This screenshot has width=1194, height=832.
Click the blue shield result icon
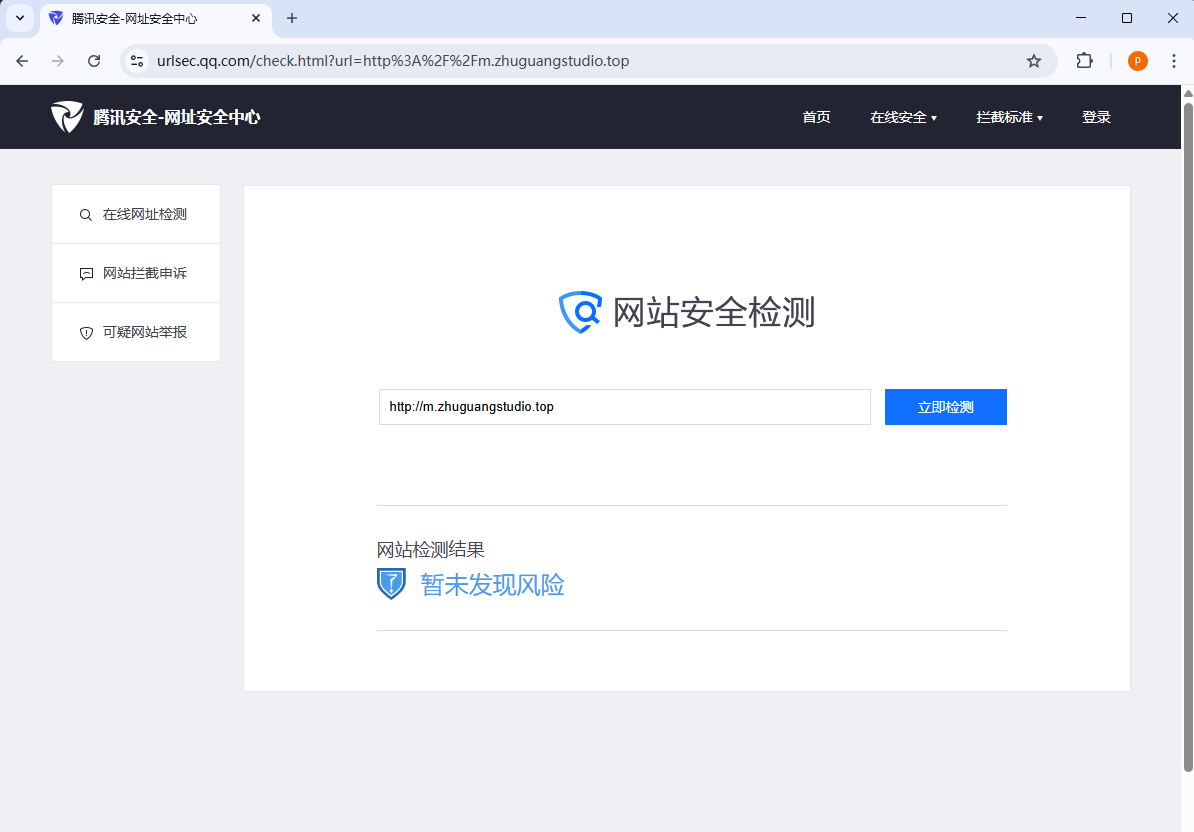pos(391,584)
